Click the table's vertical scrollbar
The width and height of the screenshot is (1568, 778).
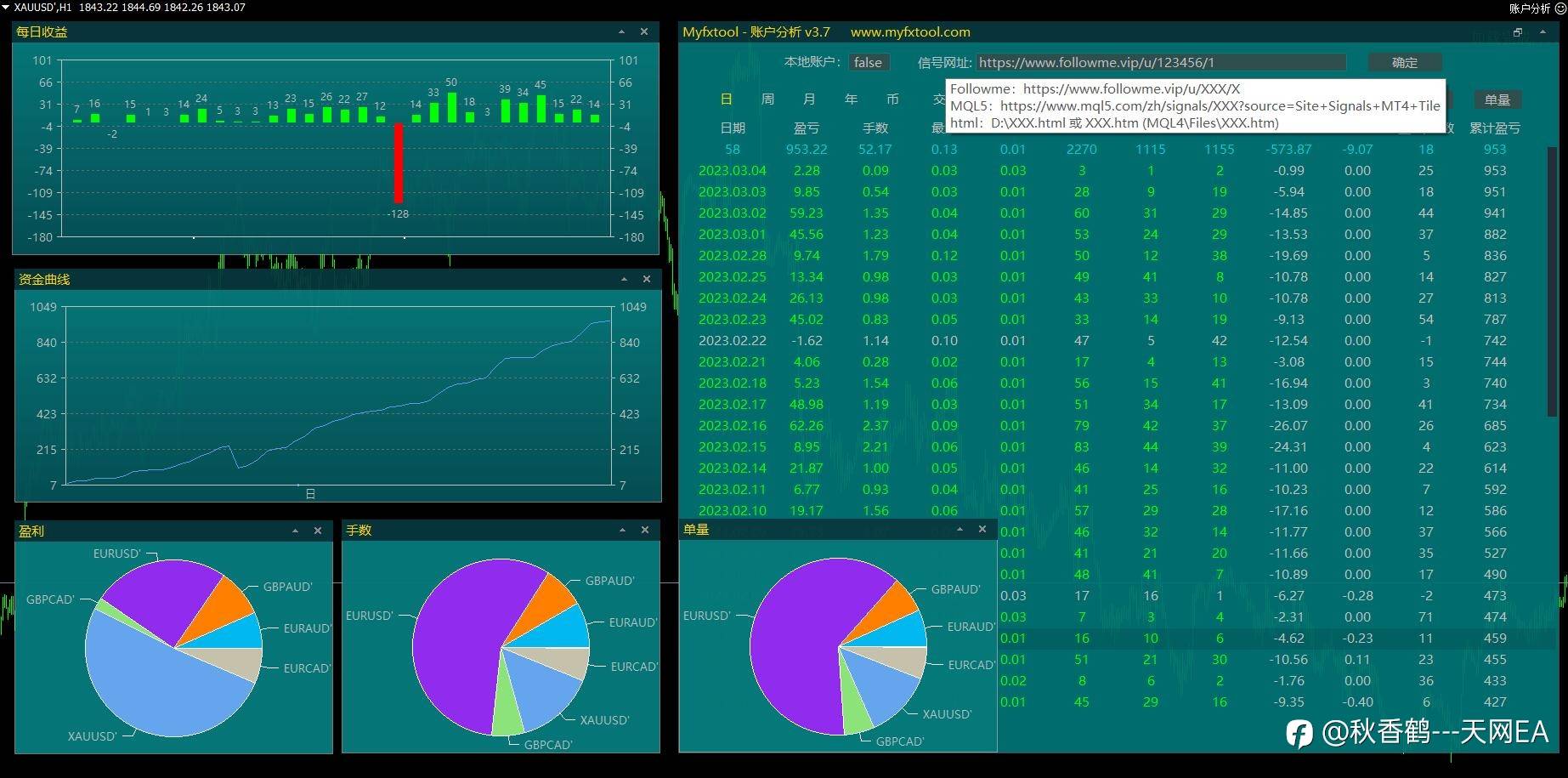point(1553,281)
